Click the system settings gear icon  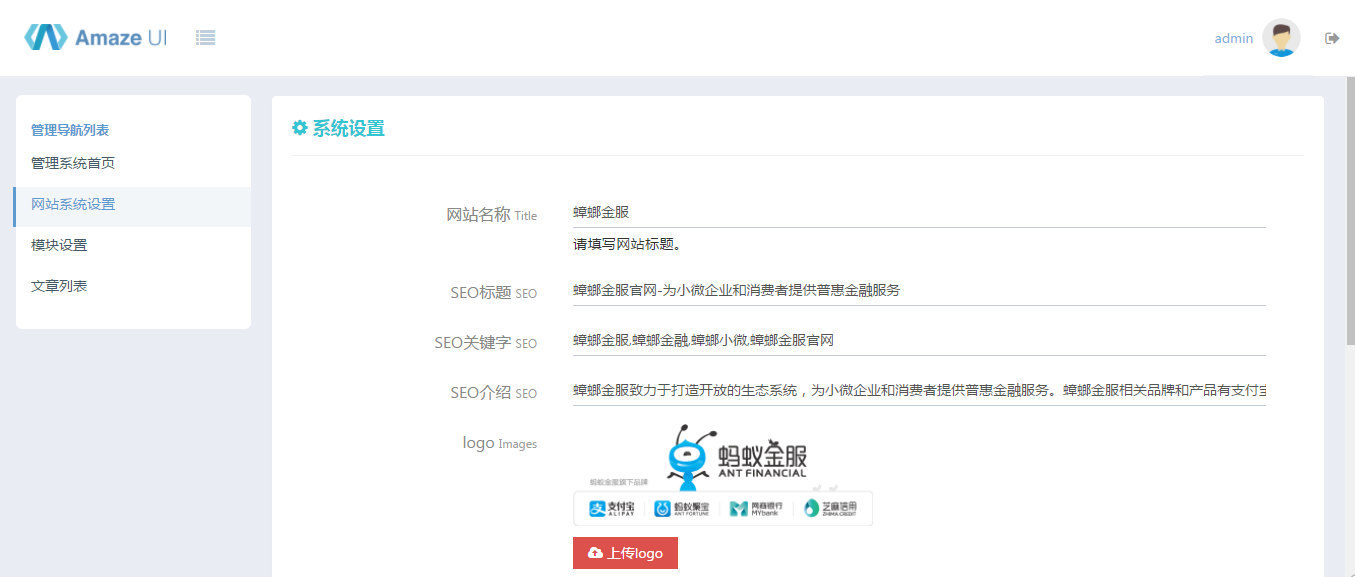(299, 128)
